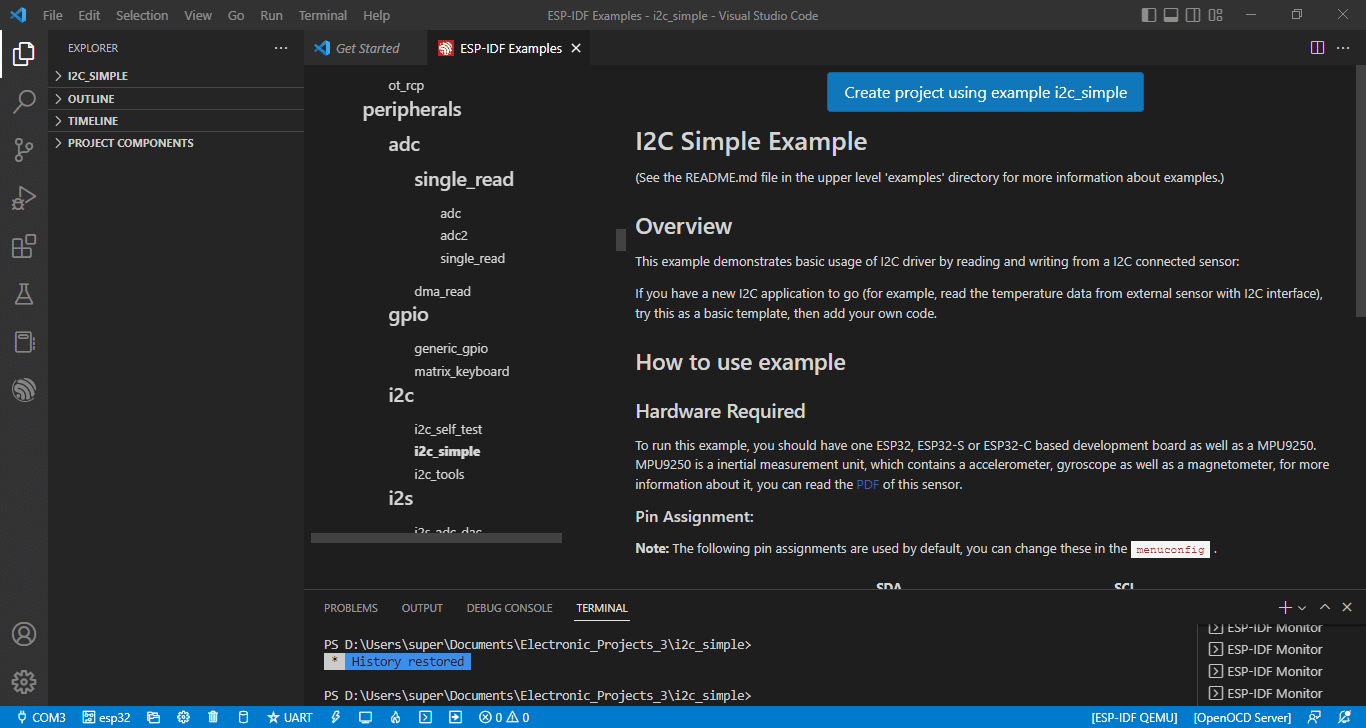Click the full clean trash icon
The image size is (1366, 728).
[x=213, y=717]
